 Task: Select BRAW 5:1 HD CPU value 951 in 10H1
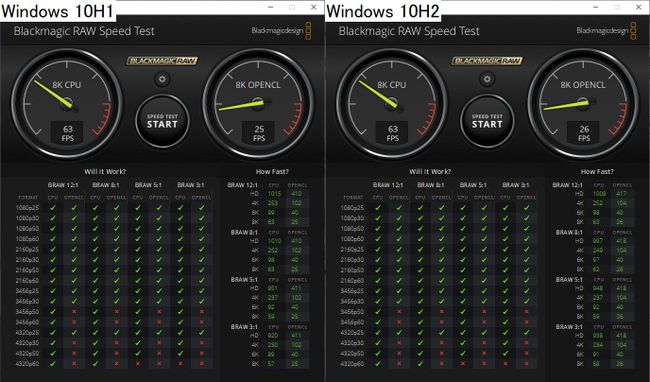point(273,288)
